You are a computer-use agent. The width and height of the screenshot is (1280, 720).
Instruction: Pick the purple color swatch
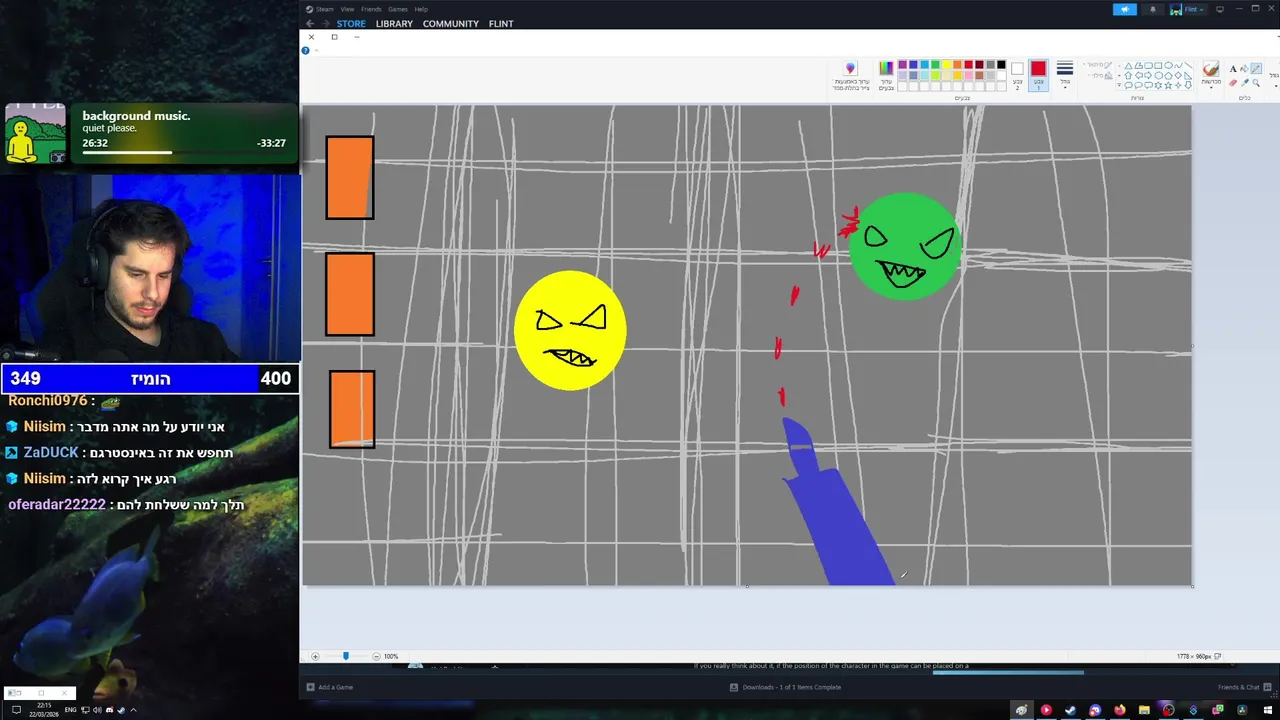click(903, 64)
